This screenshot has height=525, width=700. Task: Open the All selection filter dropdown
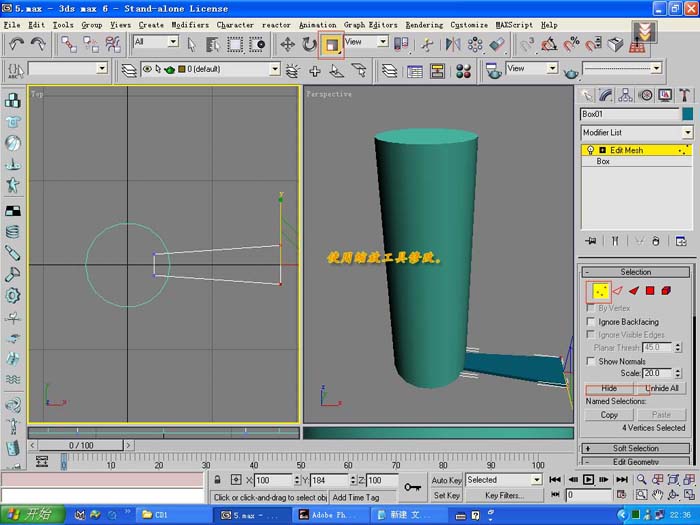tap(156, 42)
